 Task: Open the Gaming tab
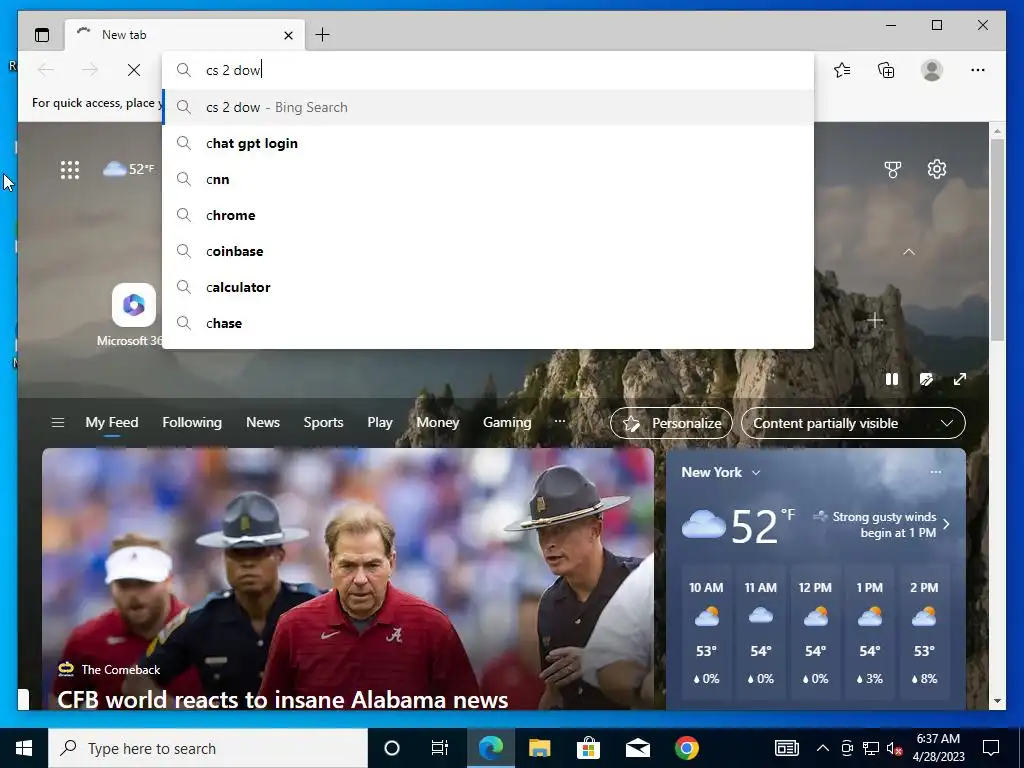click(507, 423)
